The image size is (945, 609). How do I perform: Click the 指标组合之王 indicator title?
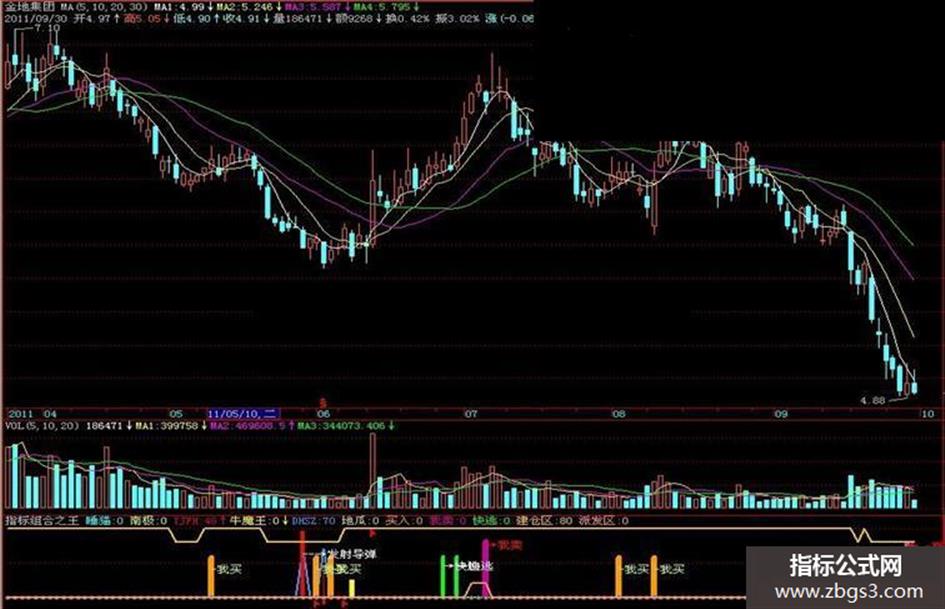[42, 520]
